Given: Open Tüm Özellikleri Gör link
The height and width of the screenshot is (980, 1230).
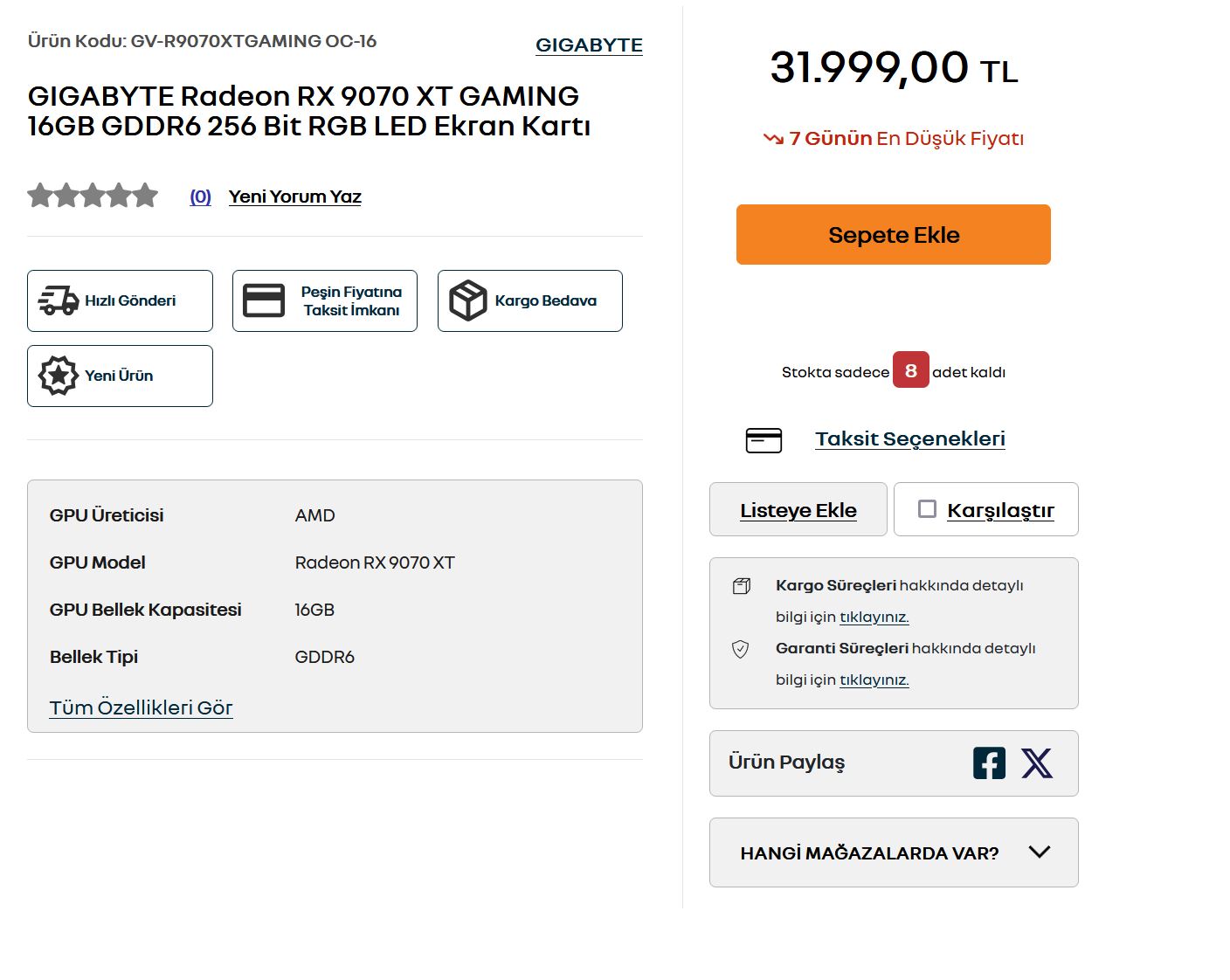Looking at the screenshot, I should [x=142, y=707].
